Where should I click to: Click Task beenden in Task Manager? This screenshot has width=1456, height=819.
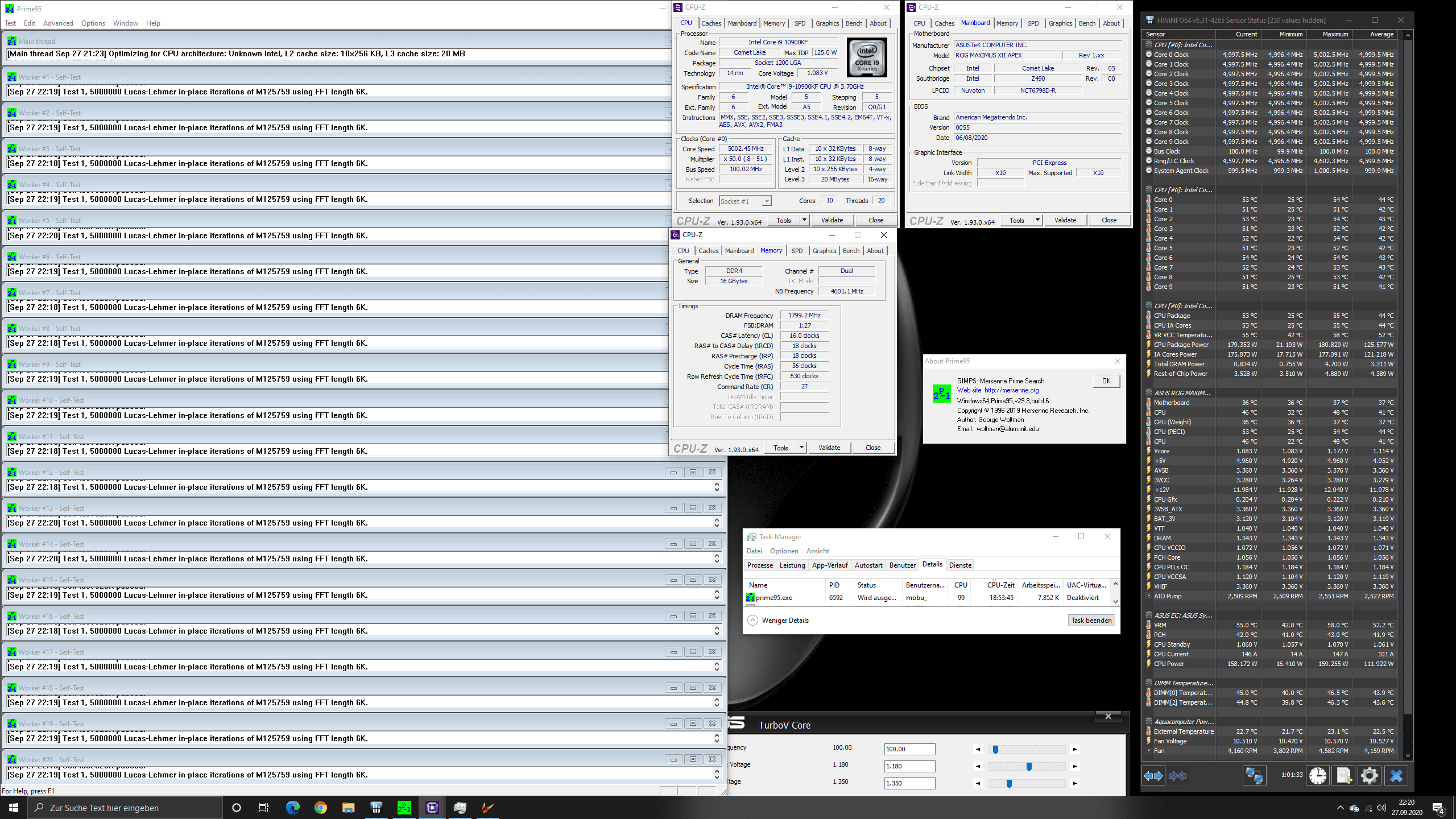pos(1091,621)
